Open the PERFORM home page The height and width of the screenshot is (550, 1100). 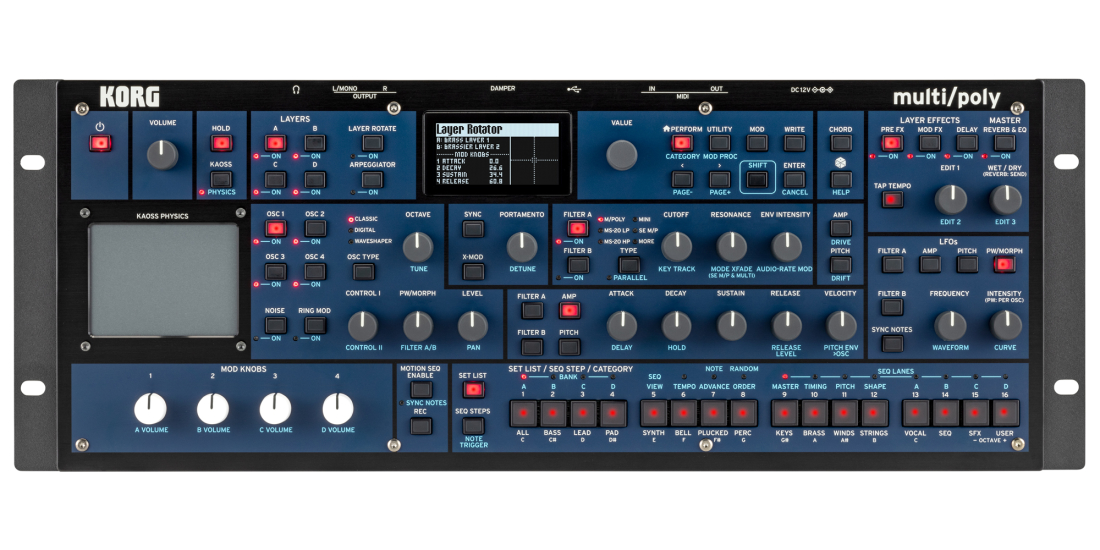(682, 143)
